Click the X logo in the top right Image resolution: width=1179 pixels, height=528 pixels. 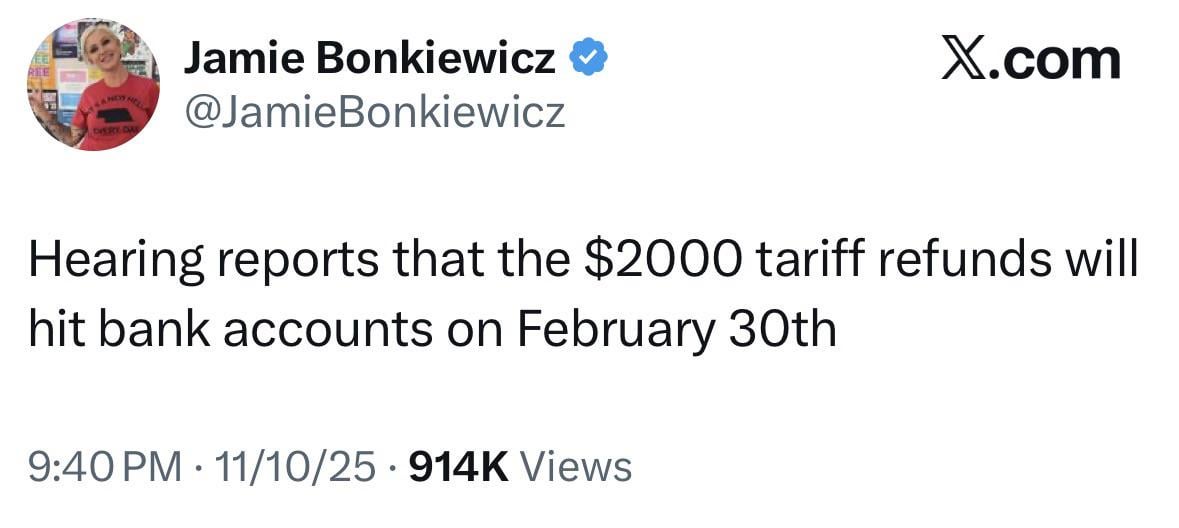pyautogui.click(x=965, y=60)
